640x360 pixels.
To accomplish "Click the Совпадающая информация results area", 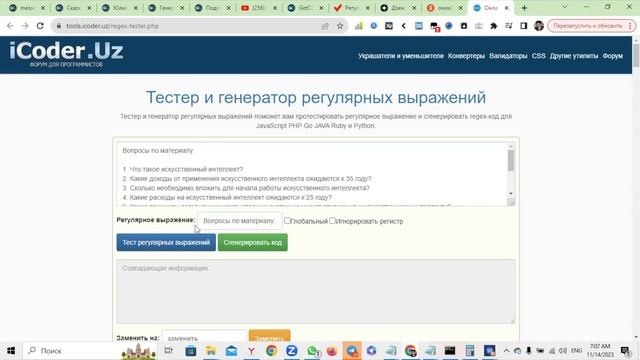I will click(x=316, y=291).
